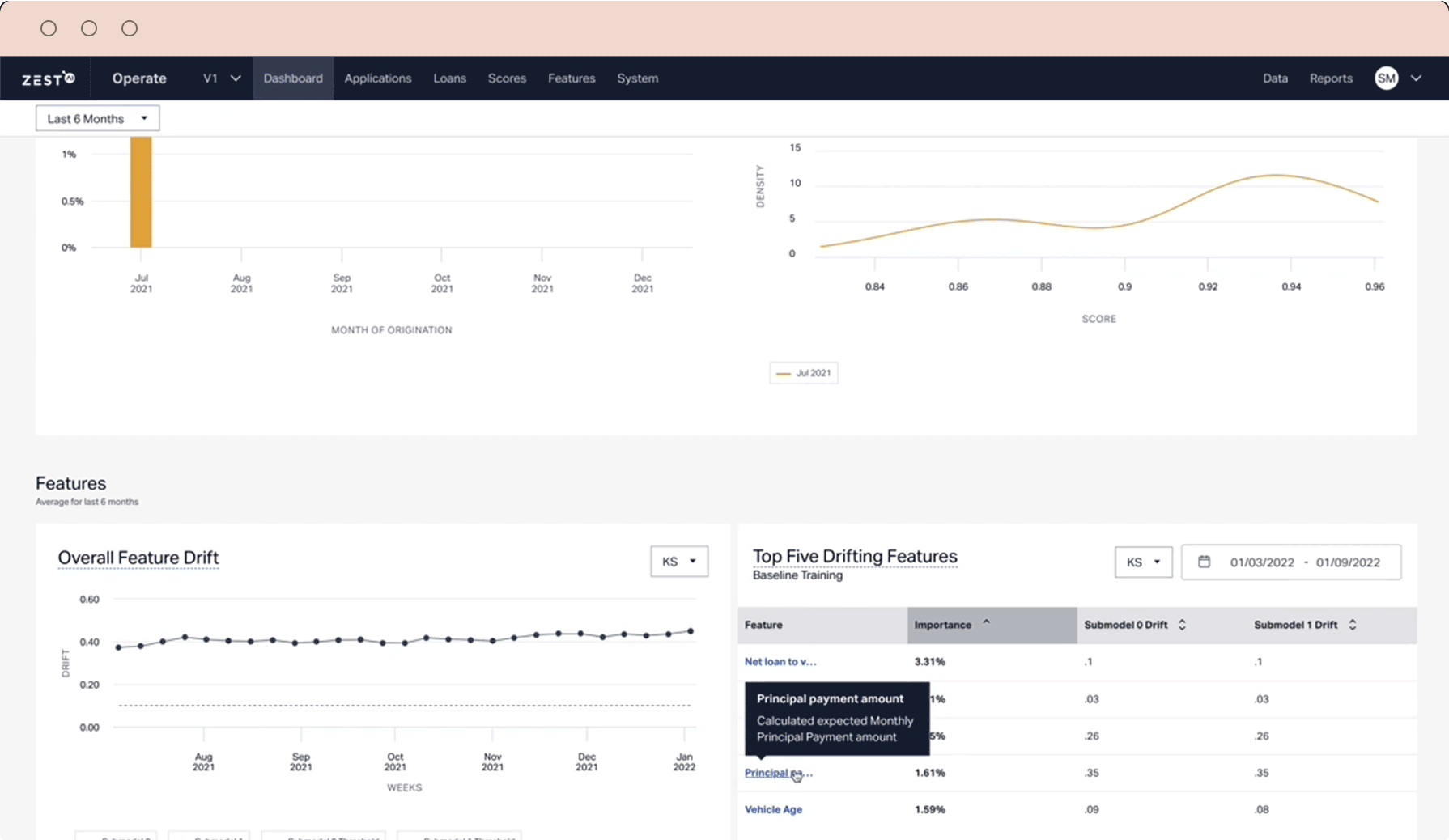Open Reports in the navbar
This screenshot has height=840, width=1449.
[x=1331, y=78]
